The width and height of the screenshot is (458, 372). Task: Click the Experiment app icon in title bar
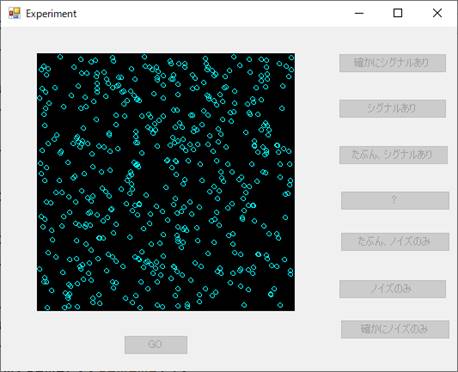tap(14, 13)
